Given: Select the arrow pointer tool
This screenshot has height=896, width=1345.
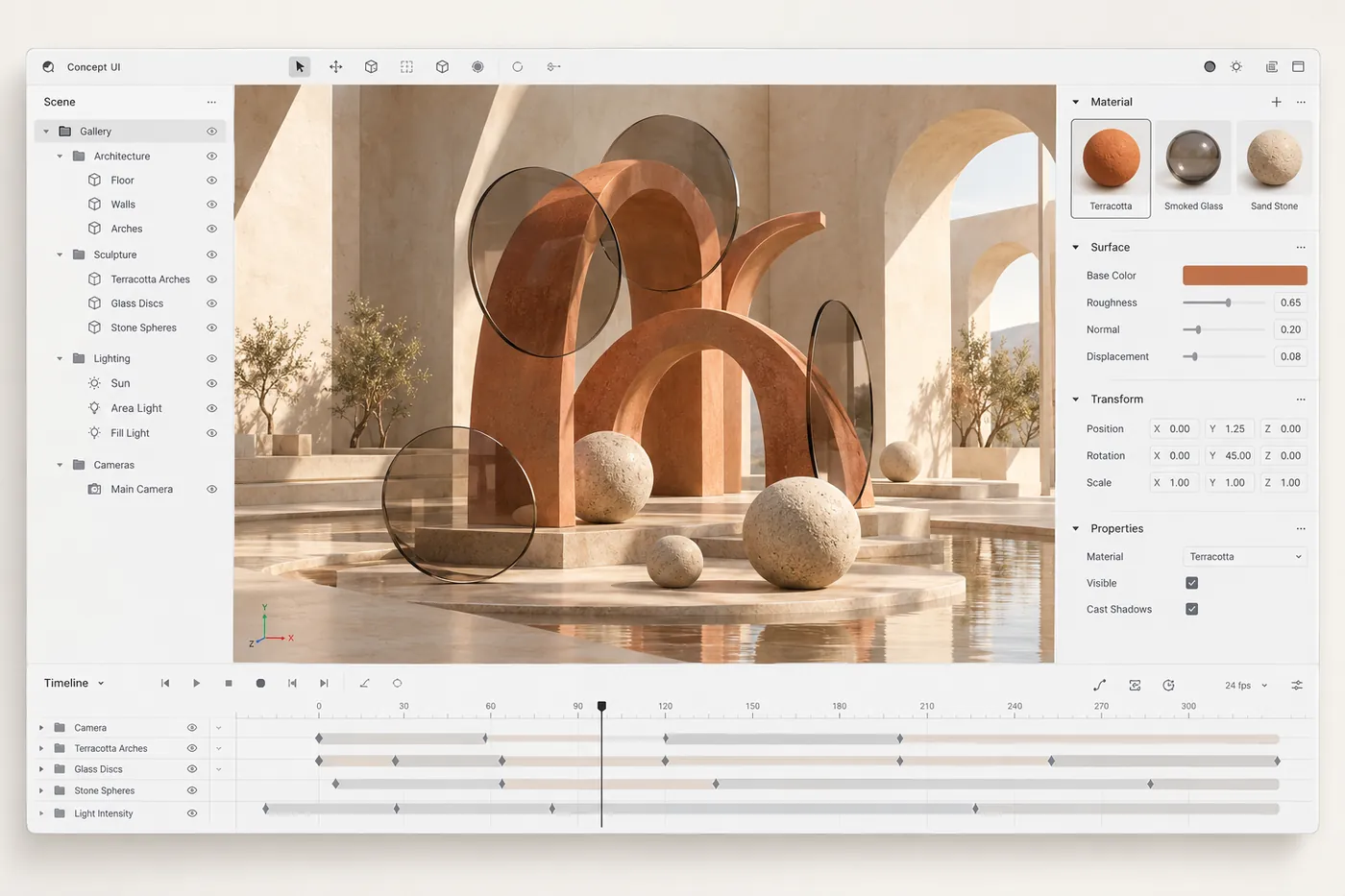Looking at the screenshot, I should coord(300,66).
